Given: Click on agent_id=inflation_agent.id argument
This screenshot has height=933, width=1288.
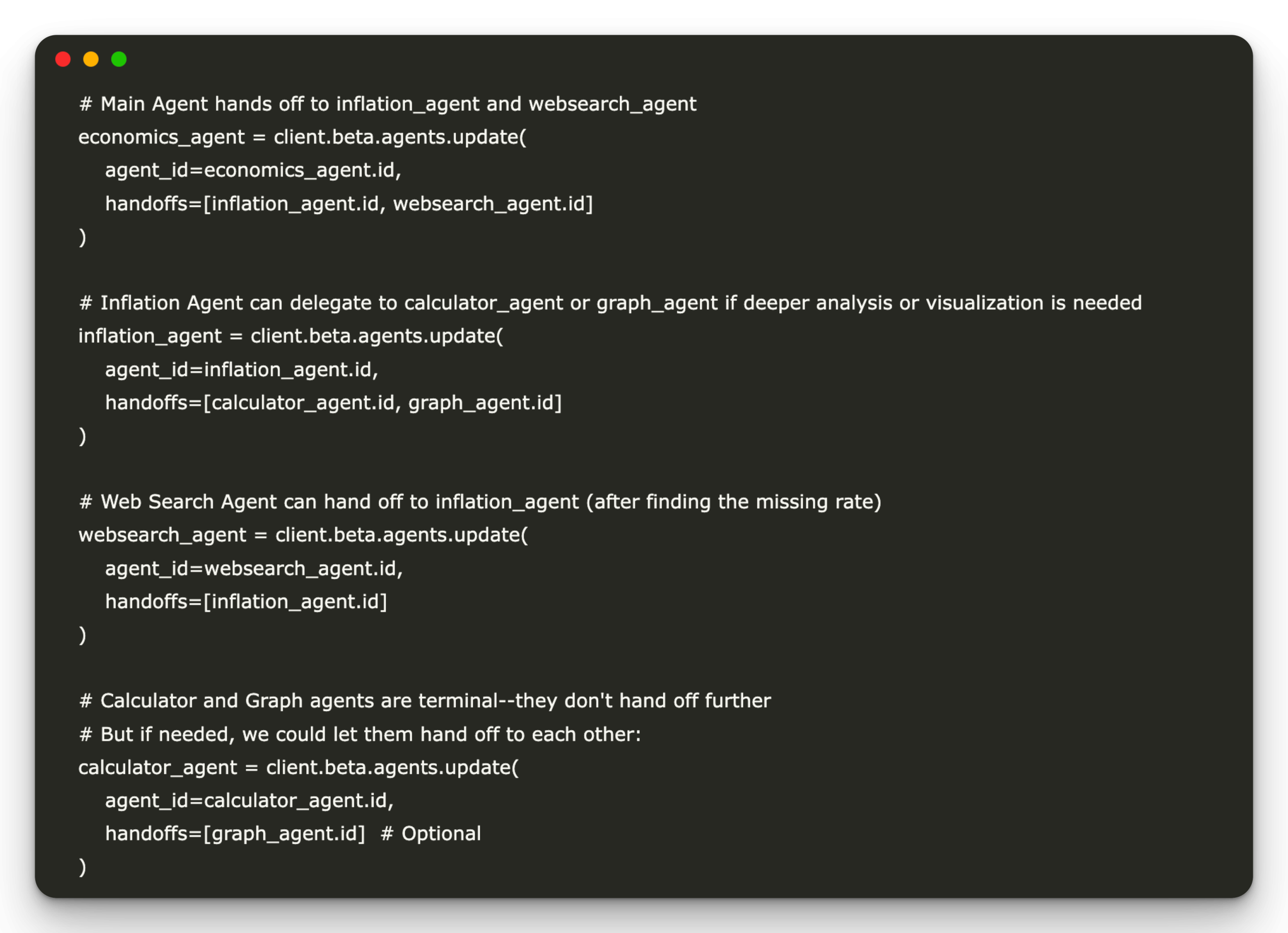Looking at the screenshot, I should click(x=242, y=369).
